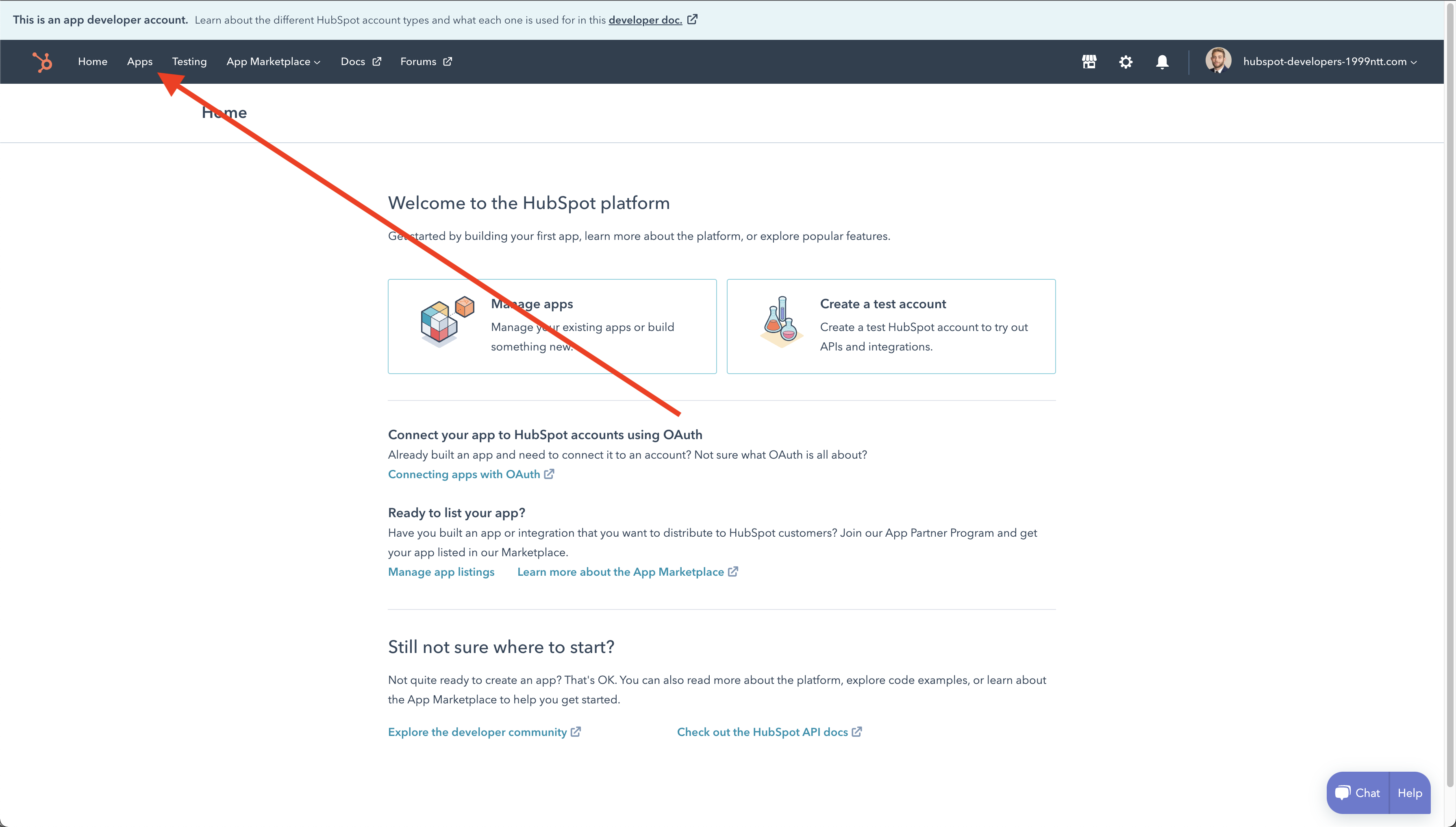Follow Connecting apps with OAuth link
1456x827 pixels.
(464, 474)
